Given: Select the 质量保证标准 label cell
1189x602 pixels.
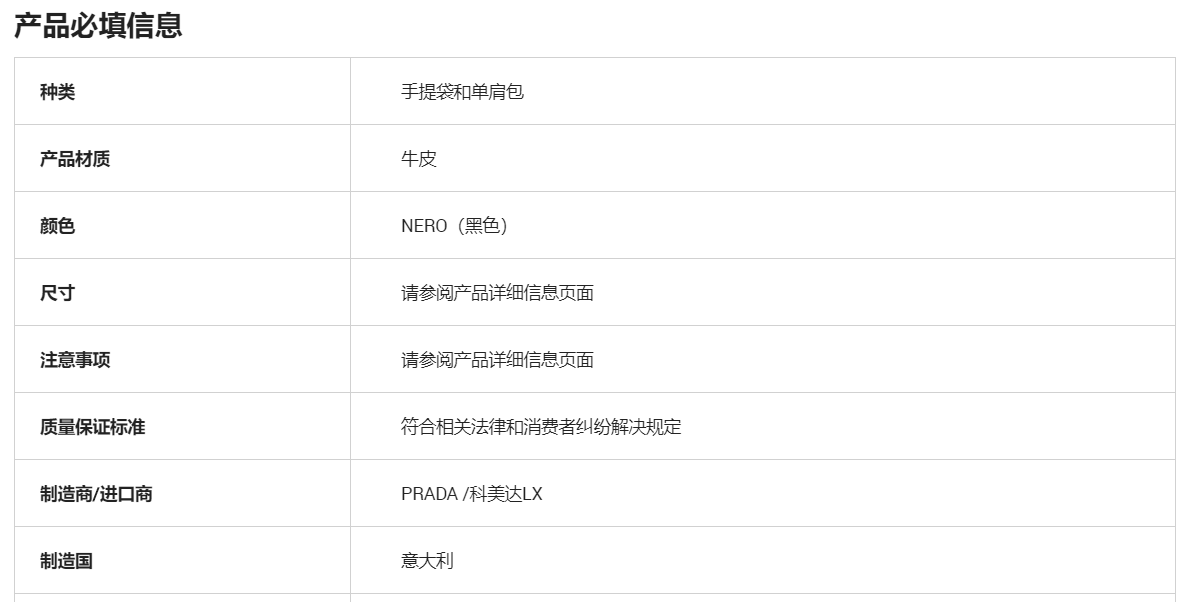Looking at the screenshot, I should 92,427.
